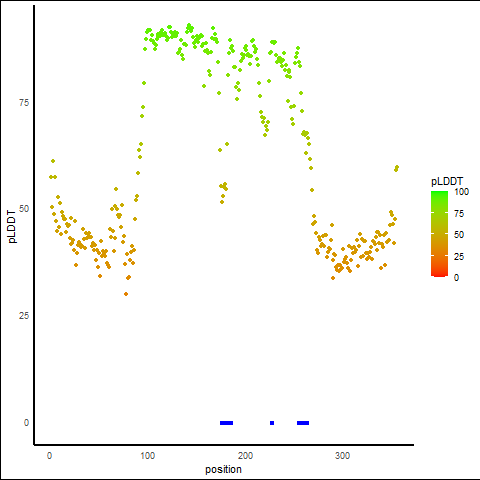Click the lowest orange data point in the plot
The image size is (480, 480).
click(126, 294)
